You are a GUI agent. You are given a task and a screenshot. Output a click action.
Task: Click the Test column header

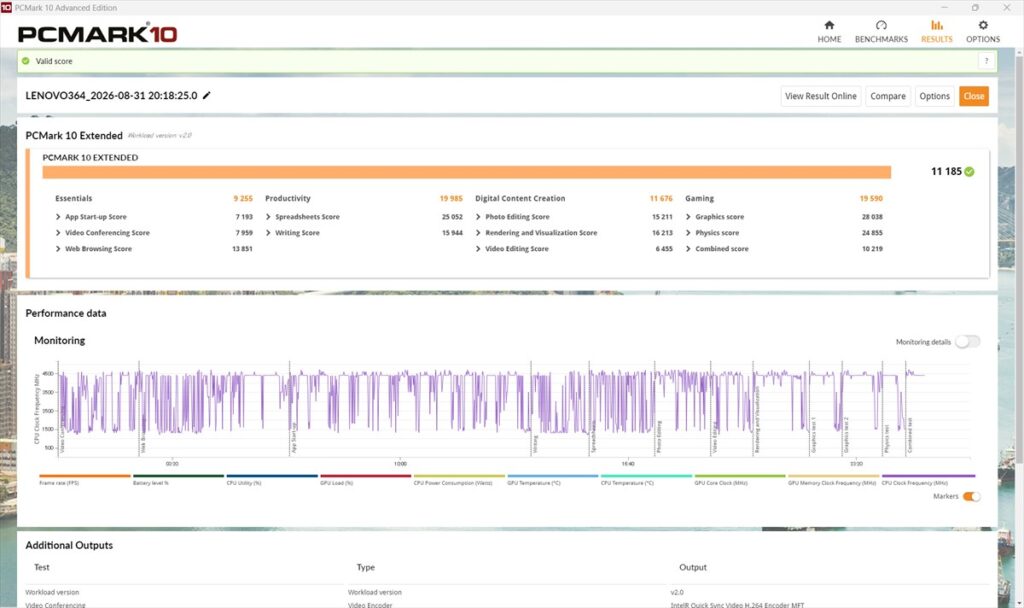point(42,568)
